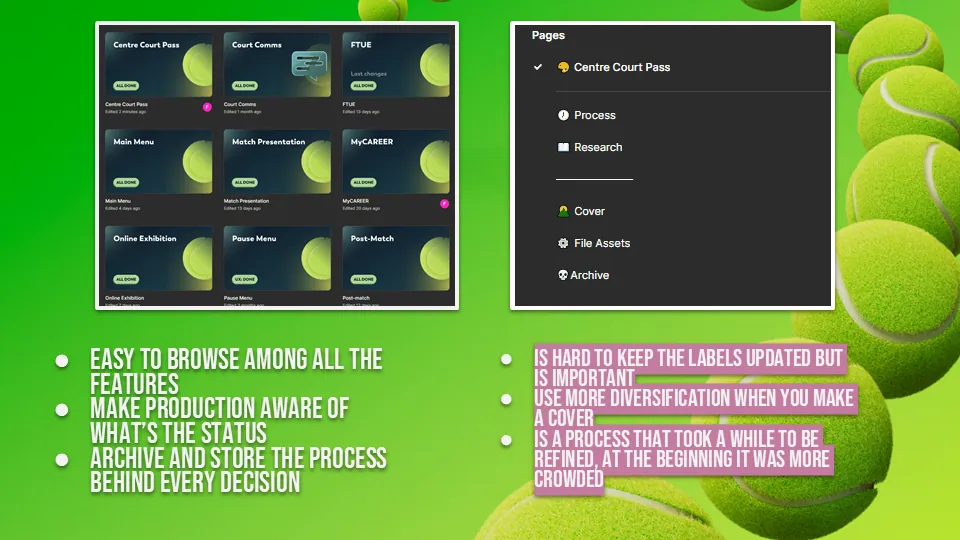Viewport: 960px width, 540px height.
Task: Click the 'MyCAREER' file name under its thumbnail
Action: point(355,201)
